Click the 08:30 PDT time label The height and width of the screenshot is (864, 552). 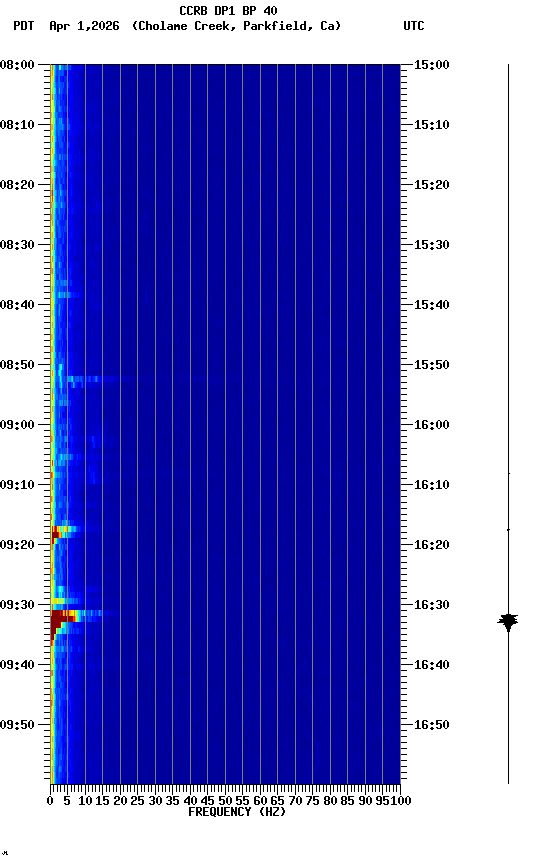click(x=17, y=245)
